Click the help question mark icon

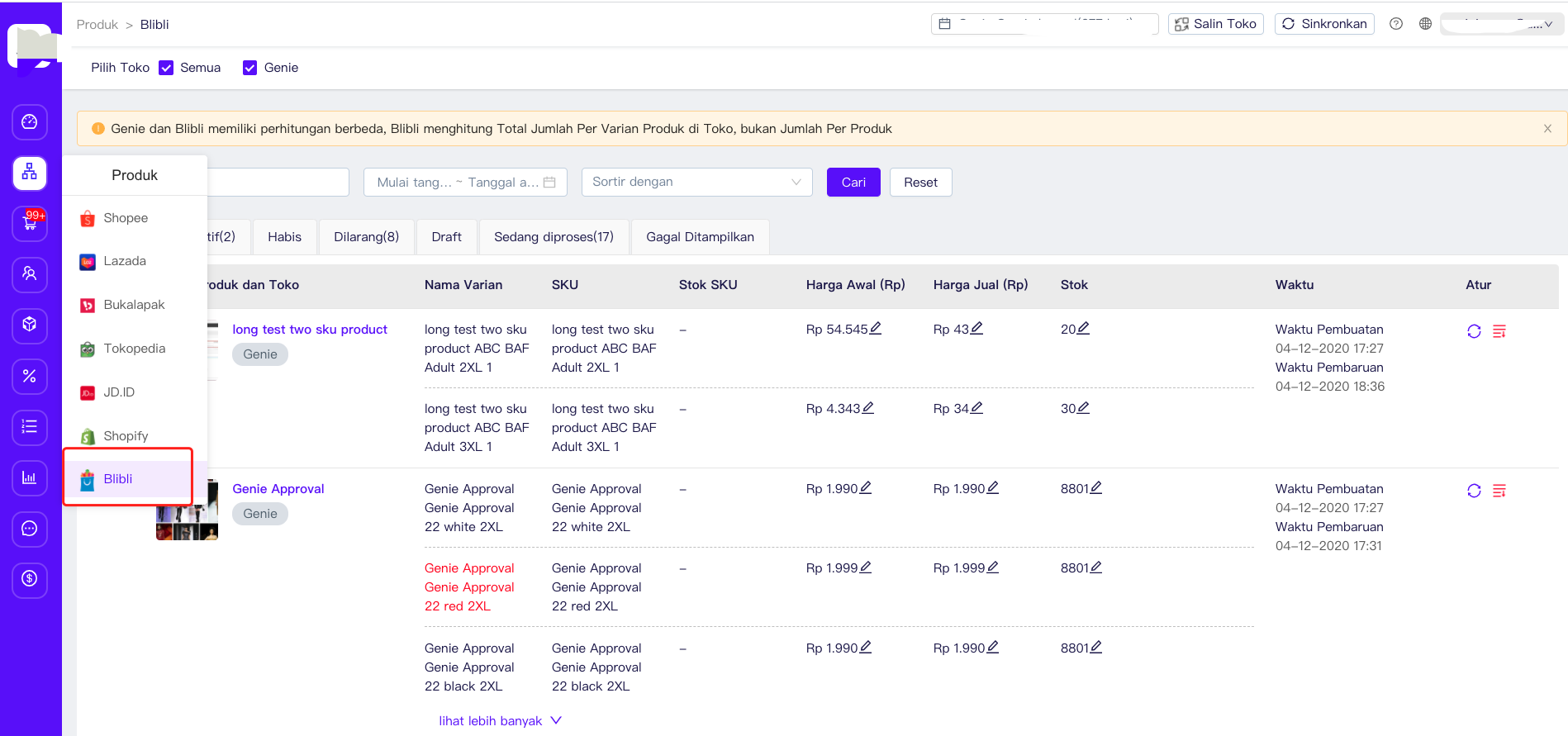tap(1396, 24)
